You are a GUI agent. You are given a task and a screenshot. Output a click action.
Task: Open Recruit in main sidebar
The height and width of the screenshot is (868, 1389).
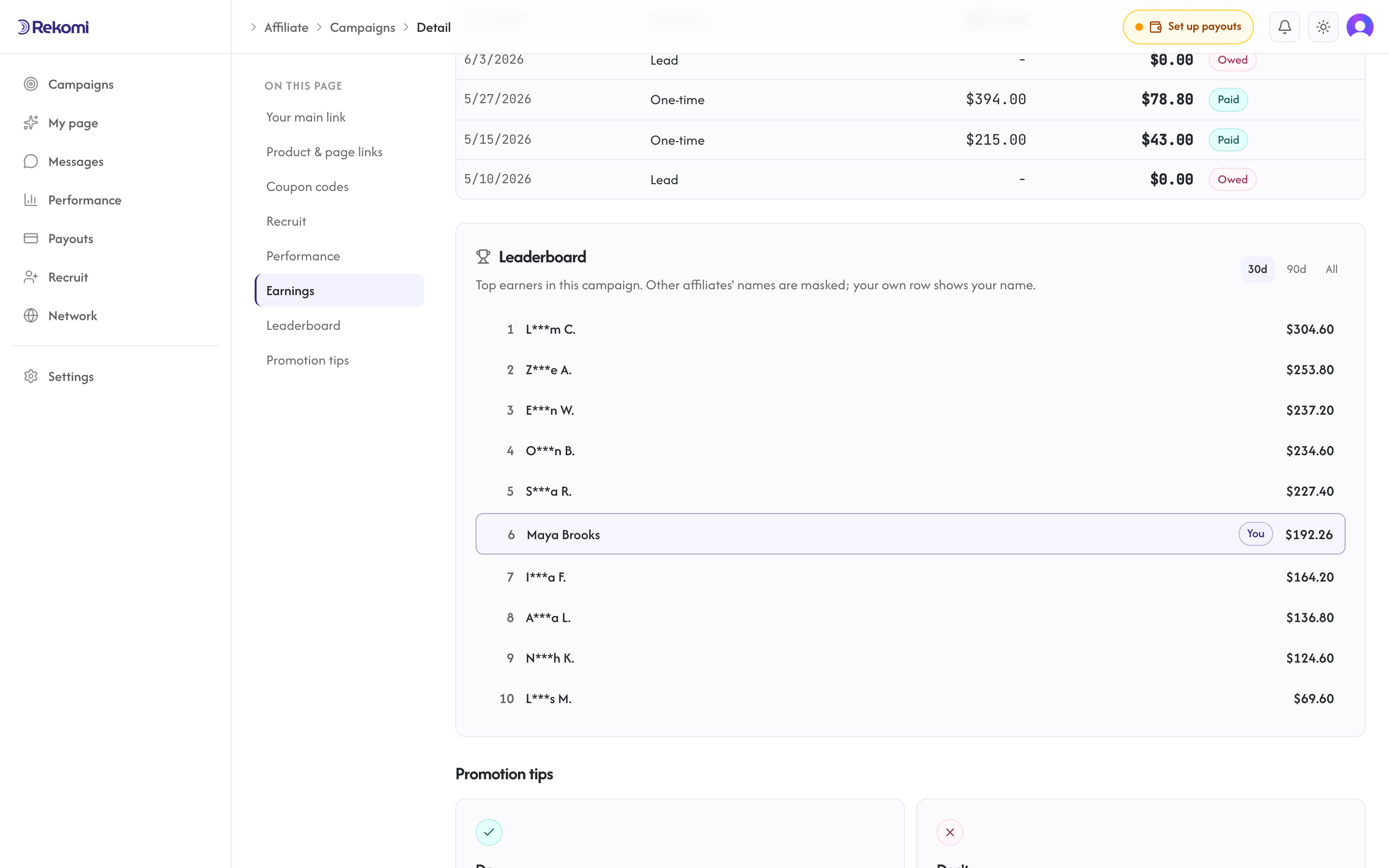coord(115,277)
